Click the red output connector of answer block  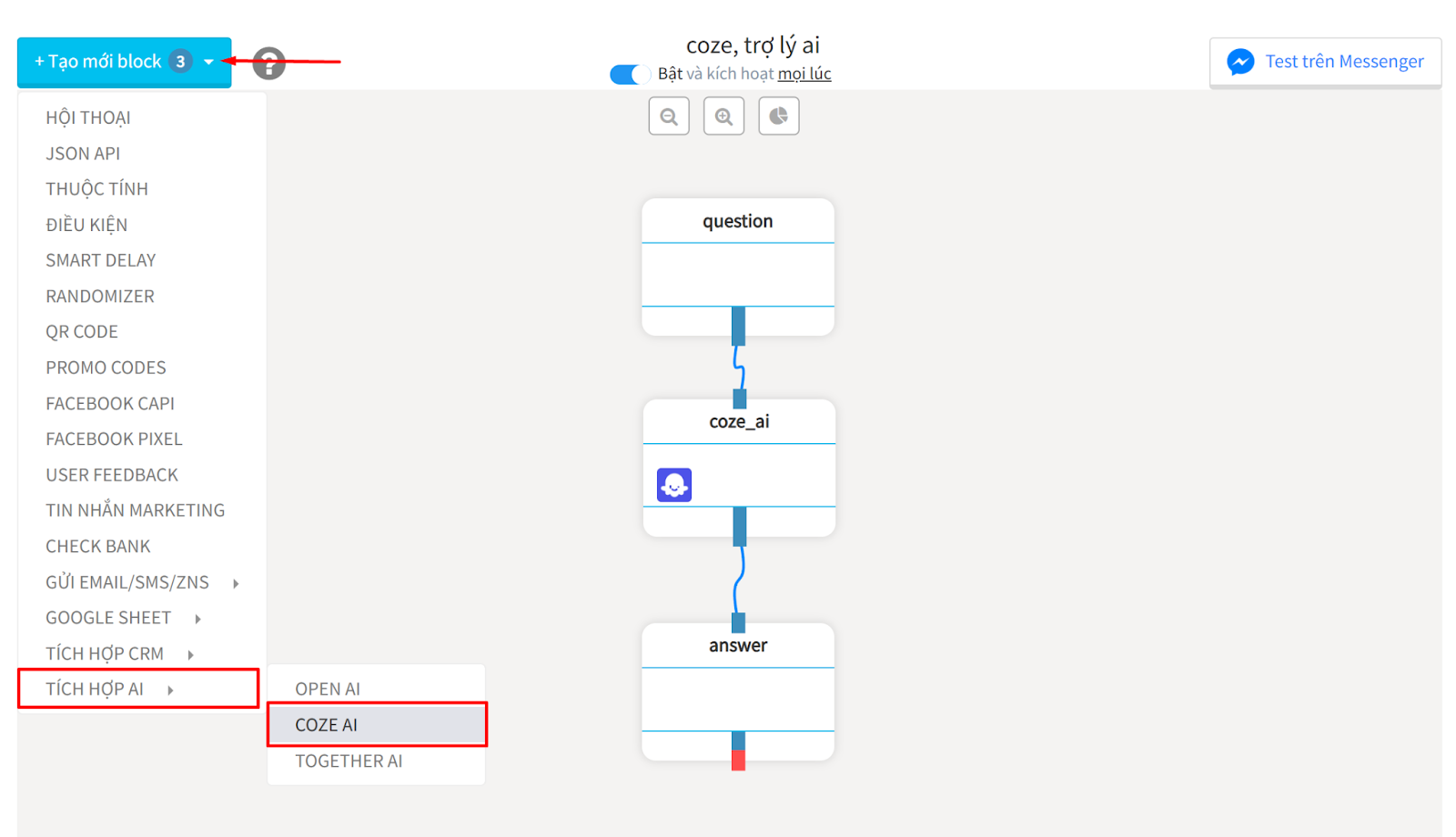(x=738, y=761)
